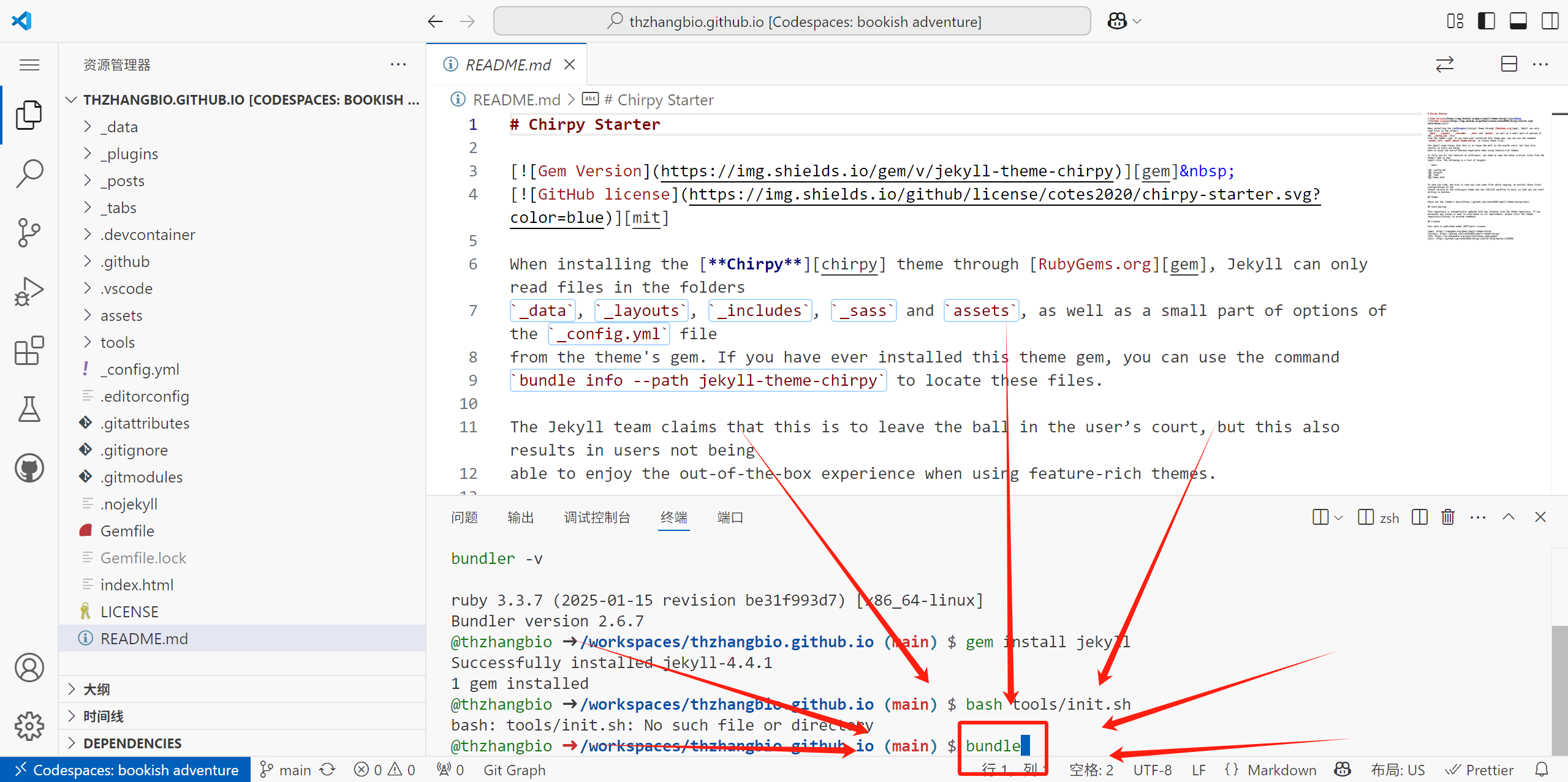
Task: Open the Source Control view
Action: click(29, 232)
